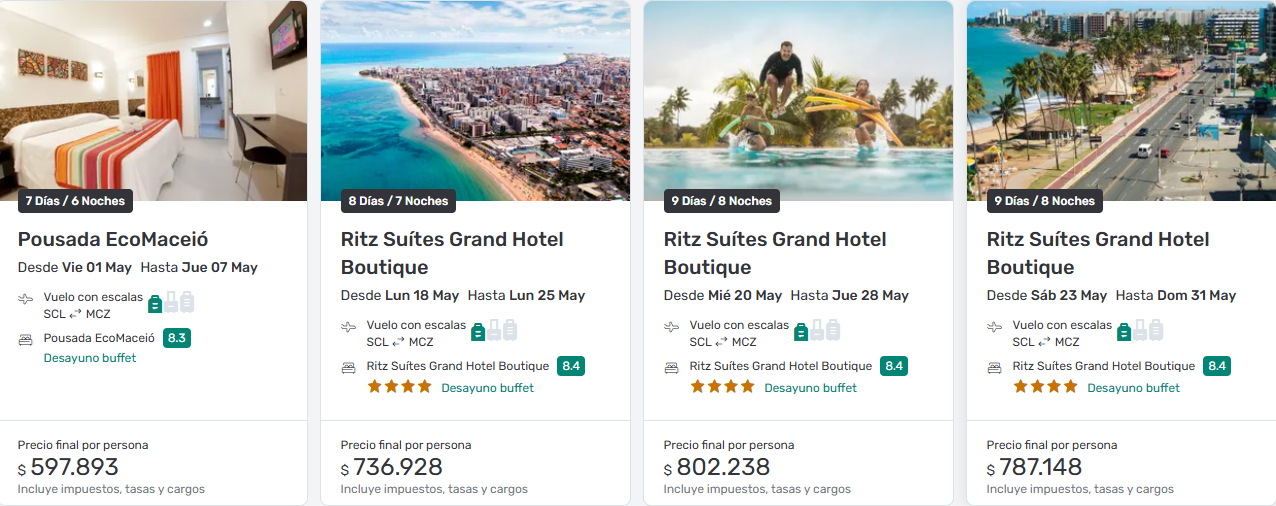The image size is (1276, 506).
Task: Select the 7 Días / 6 Noches badge
Action: [x=75, y=201]
